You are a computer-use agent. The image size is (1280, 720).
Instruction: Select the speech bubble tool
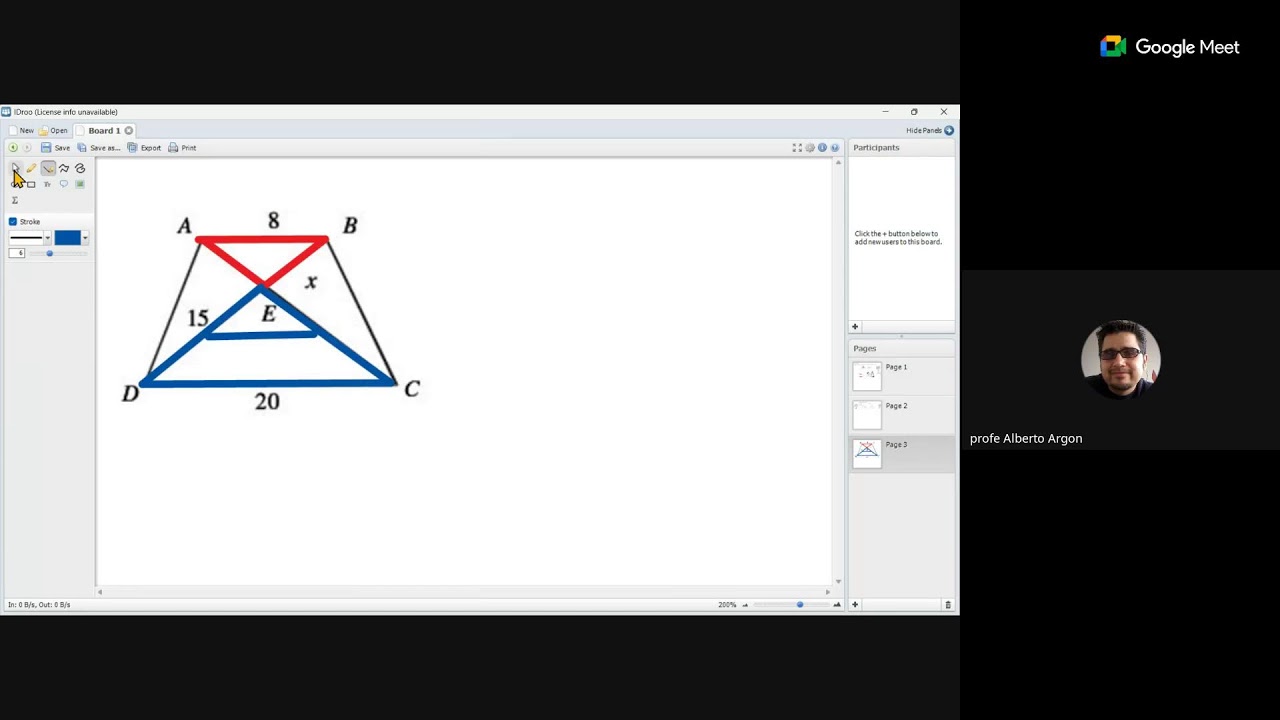(64, 184)
